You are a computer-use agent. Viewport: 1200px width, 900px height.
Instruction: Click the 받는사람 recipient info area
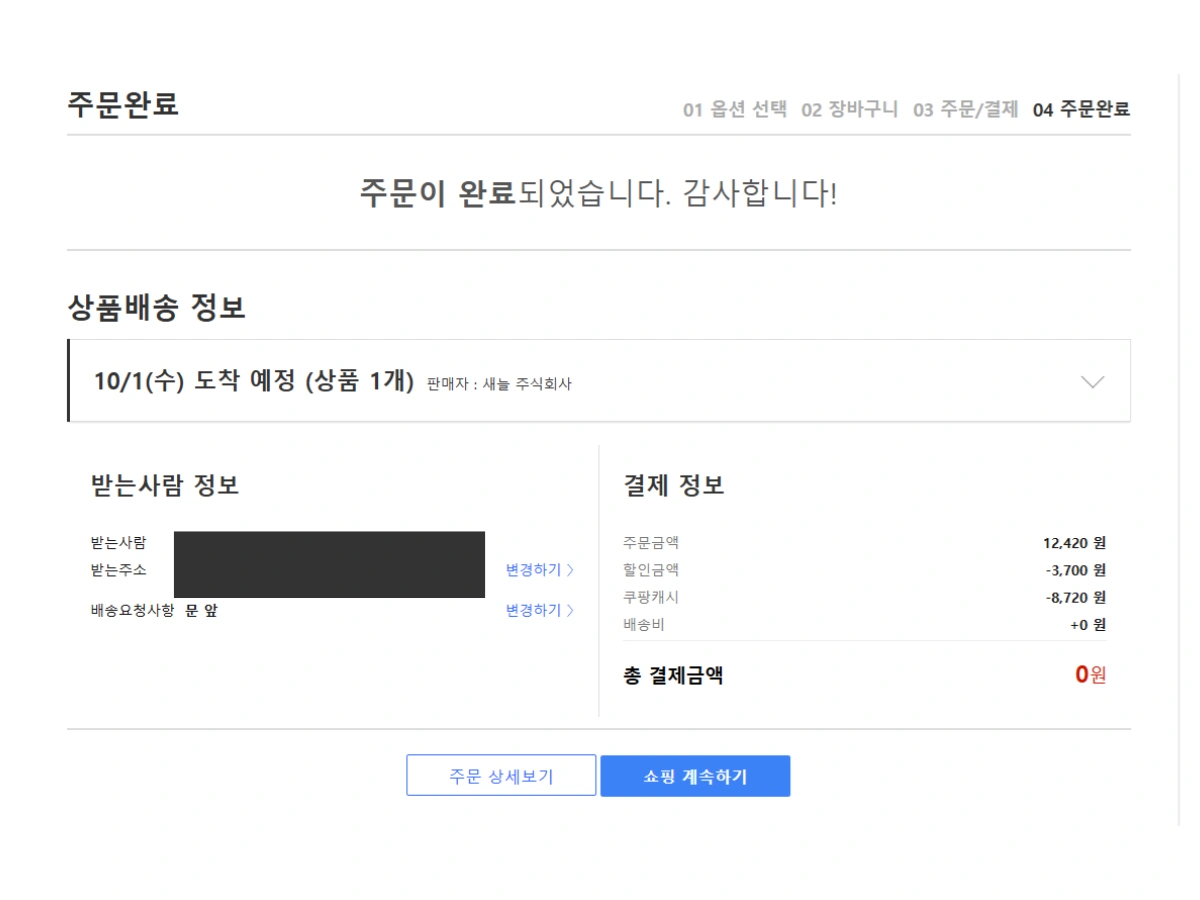120,541
